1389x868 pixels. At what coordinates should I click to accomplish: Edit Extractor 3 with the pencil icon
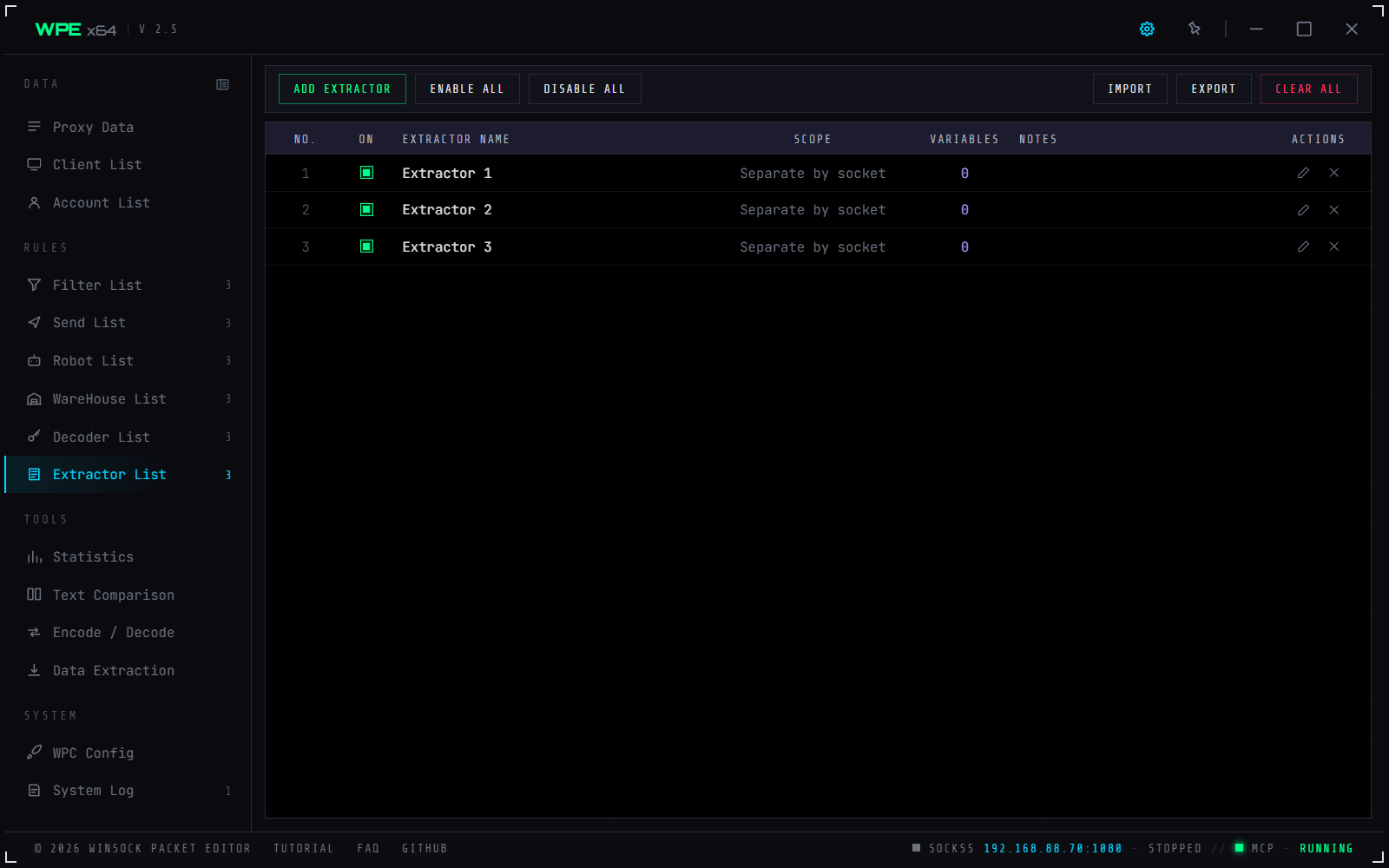[x=1303, y=247]
